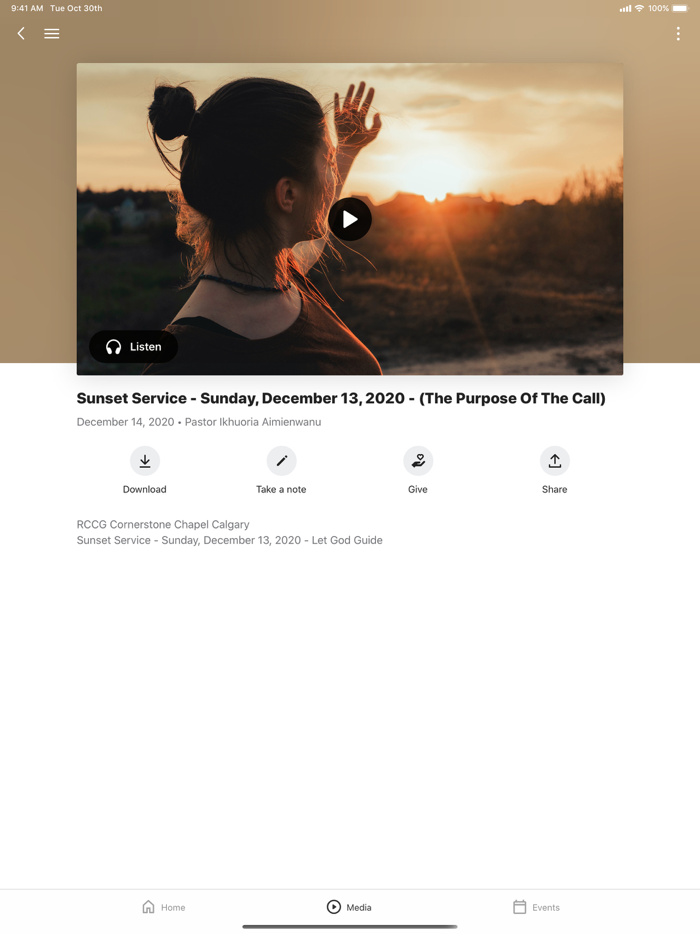Switch to the Media tab
Viewport: 700px width, 934px height.
pos(350,907)
